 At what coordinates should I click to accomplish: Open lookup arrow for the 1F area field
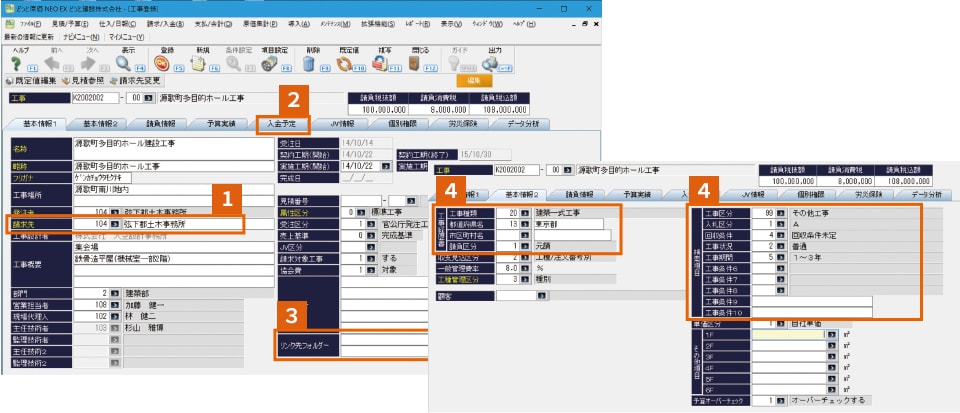click(831, 335)
